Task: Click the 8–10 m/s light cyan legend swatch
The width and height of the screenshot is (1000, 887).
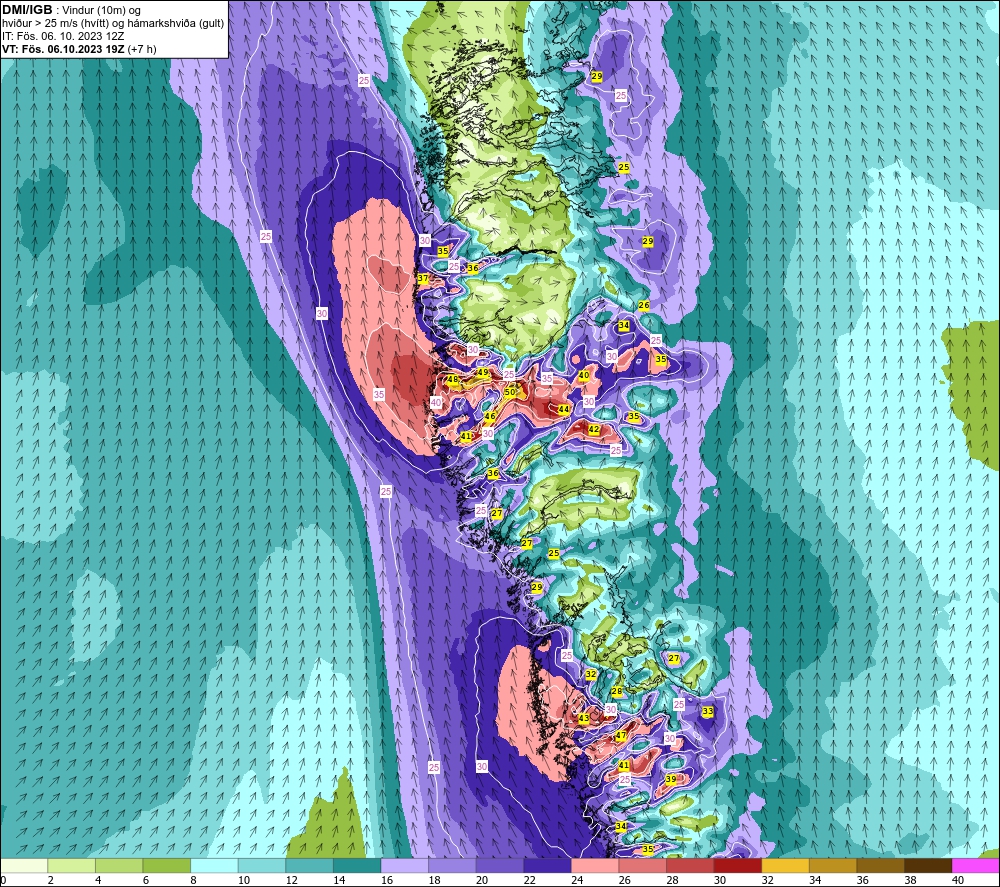Action: 214,865
